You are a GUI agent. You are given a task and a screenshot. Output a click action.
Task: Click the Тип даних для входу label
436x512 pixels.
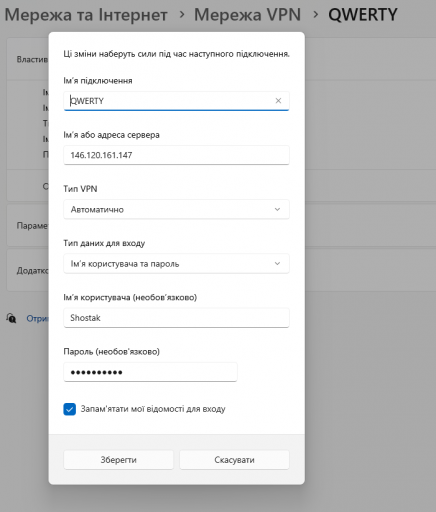(104, 243)
